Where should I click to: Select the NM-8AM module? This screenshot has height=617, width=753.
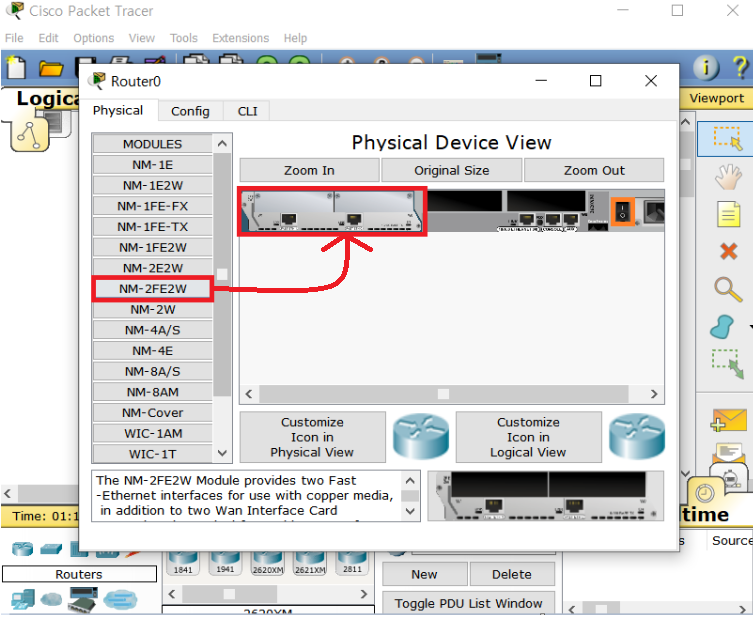(x=153, y=392)
